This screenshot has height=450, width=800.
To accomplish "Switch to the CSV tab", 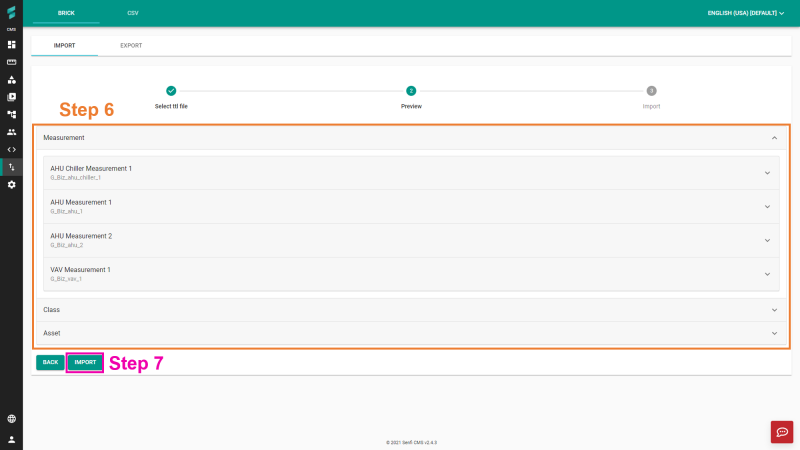I will [x=133, y=13].
